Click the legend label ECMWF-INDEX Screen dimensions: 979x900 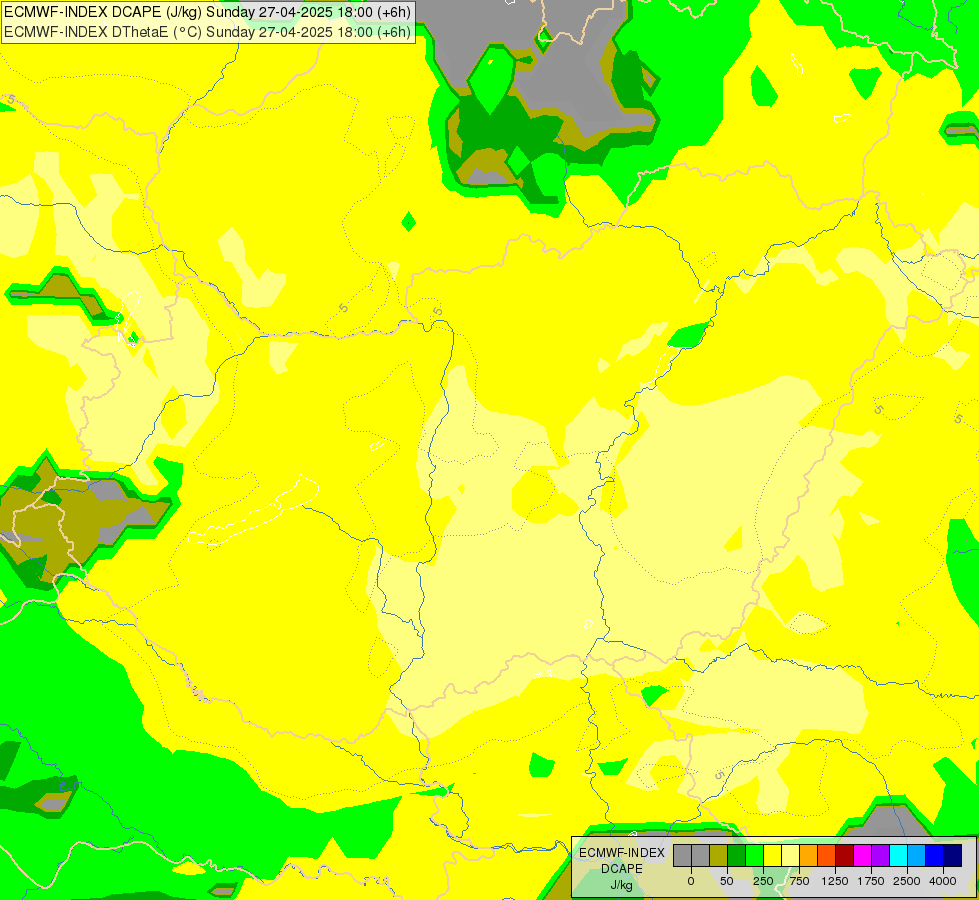(x=622, y=853)
